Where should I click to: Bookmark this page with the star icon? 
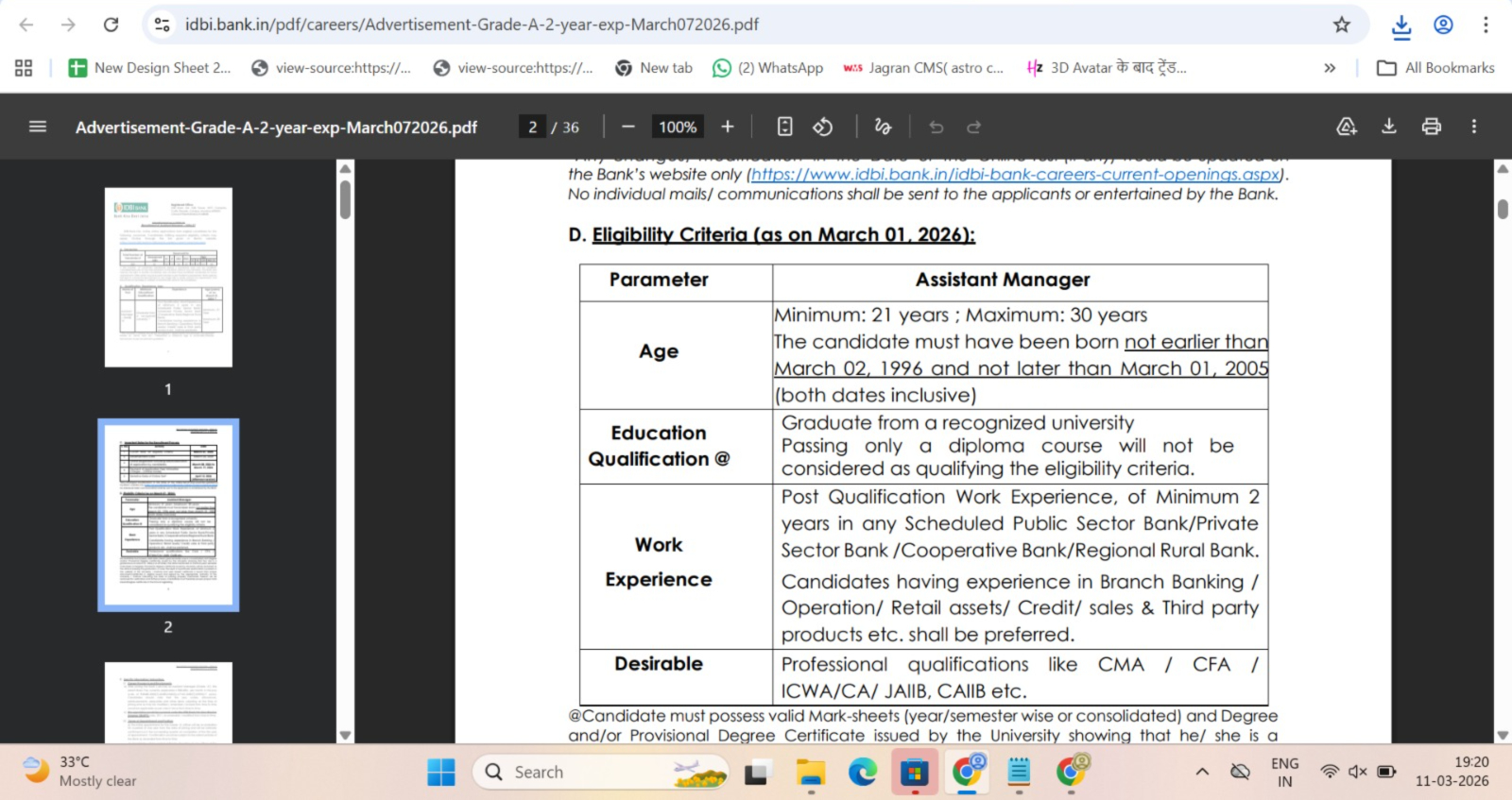(x=1341, y=25)
